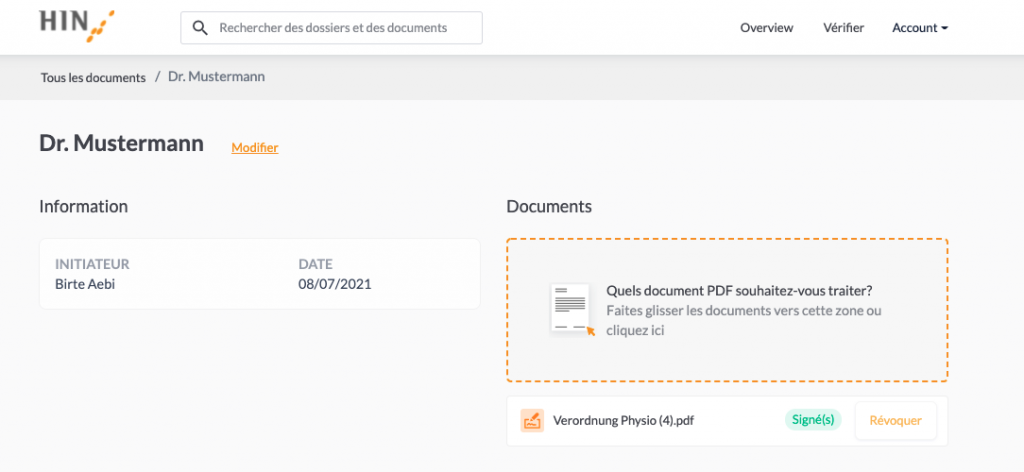Click the small caret next to Account
Viewport: 1024px width, 472px height.
pos(944,29)
